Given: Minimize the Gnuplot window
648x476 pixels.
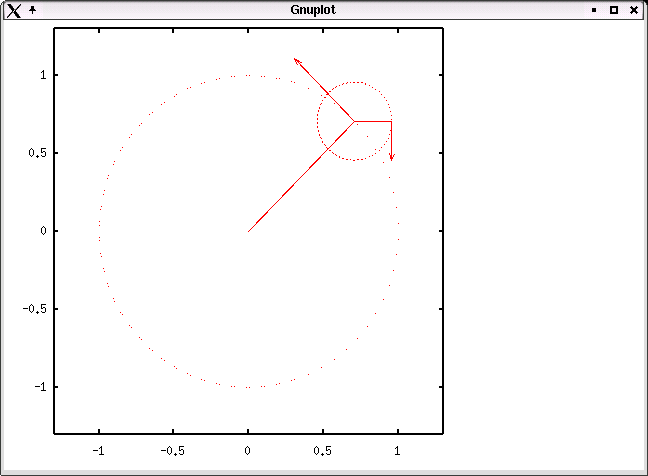Looking at the screenshot, I should [x=594, y=10].
